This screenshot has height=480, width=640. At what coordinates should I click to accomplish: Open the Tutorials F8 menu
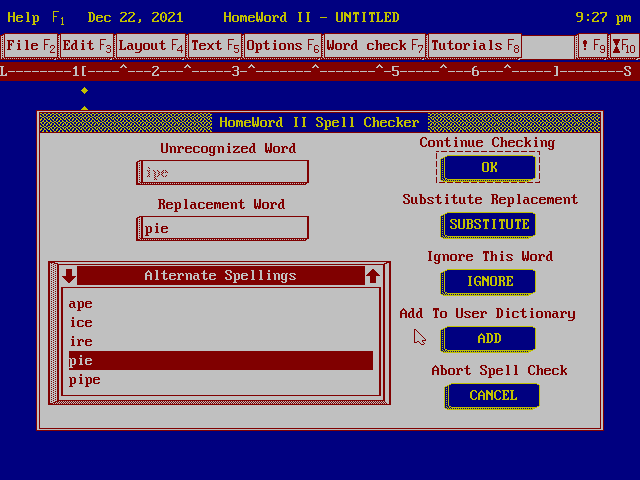[x=475, y=46]
